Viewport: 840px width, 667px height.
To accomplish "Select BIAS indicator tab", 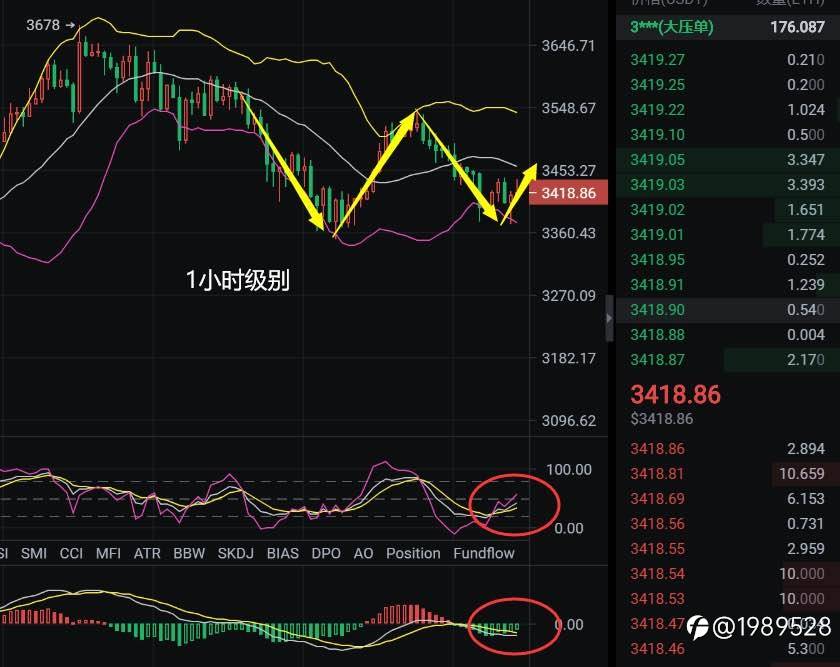I will [283, 553].
